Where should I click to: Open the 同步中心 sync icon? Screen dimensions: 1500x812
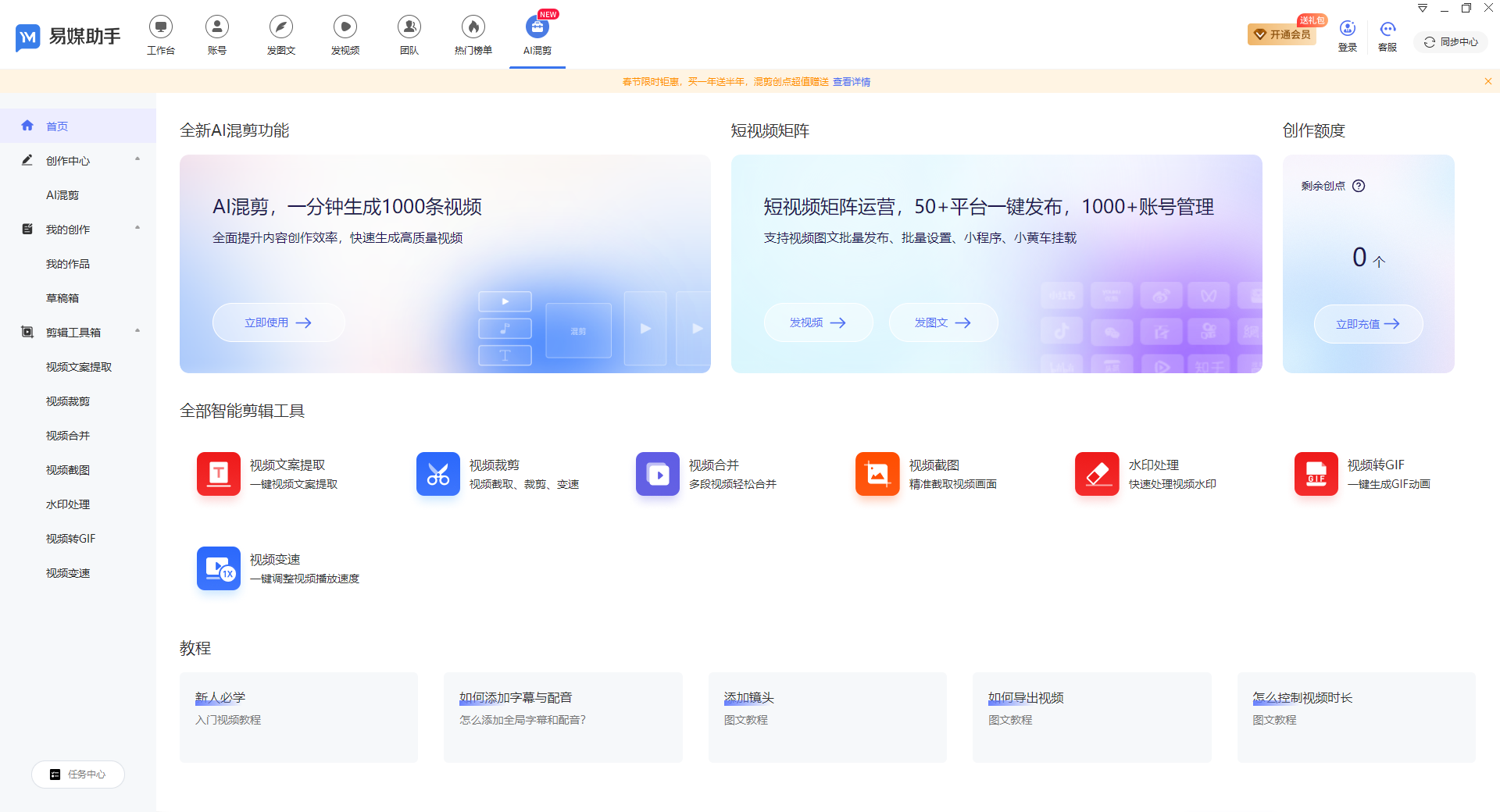click(x=1450, y=41)
